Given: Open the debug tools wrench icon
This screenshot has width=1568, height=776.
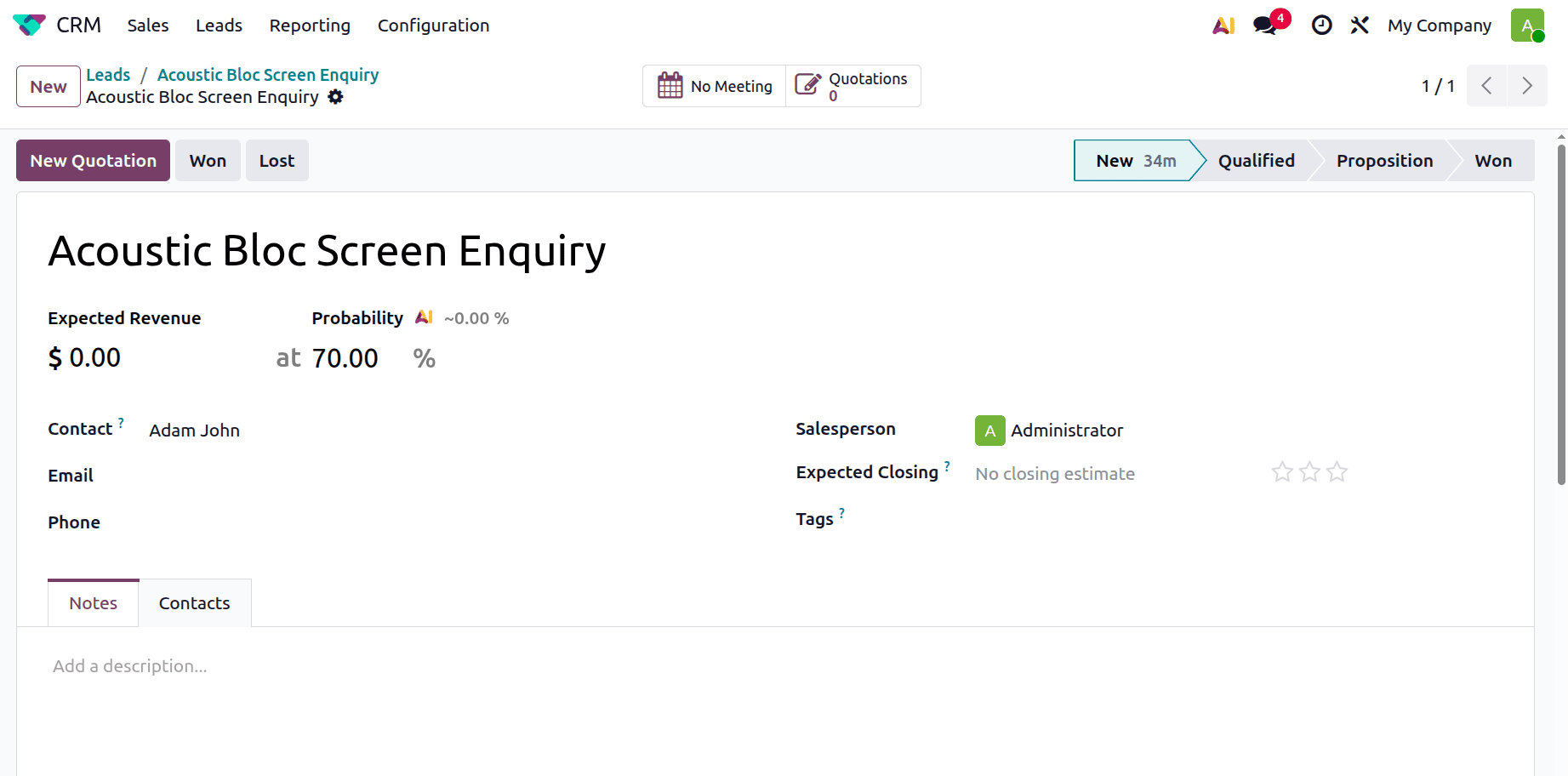Looking at the screenshot, I should (1360, 26).
